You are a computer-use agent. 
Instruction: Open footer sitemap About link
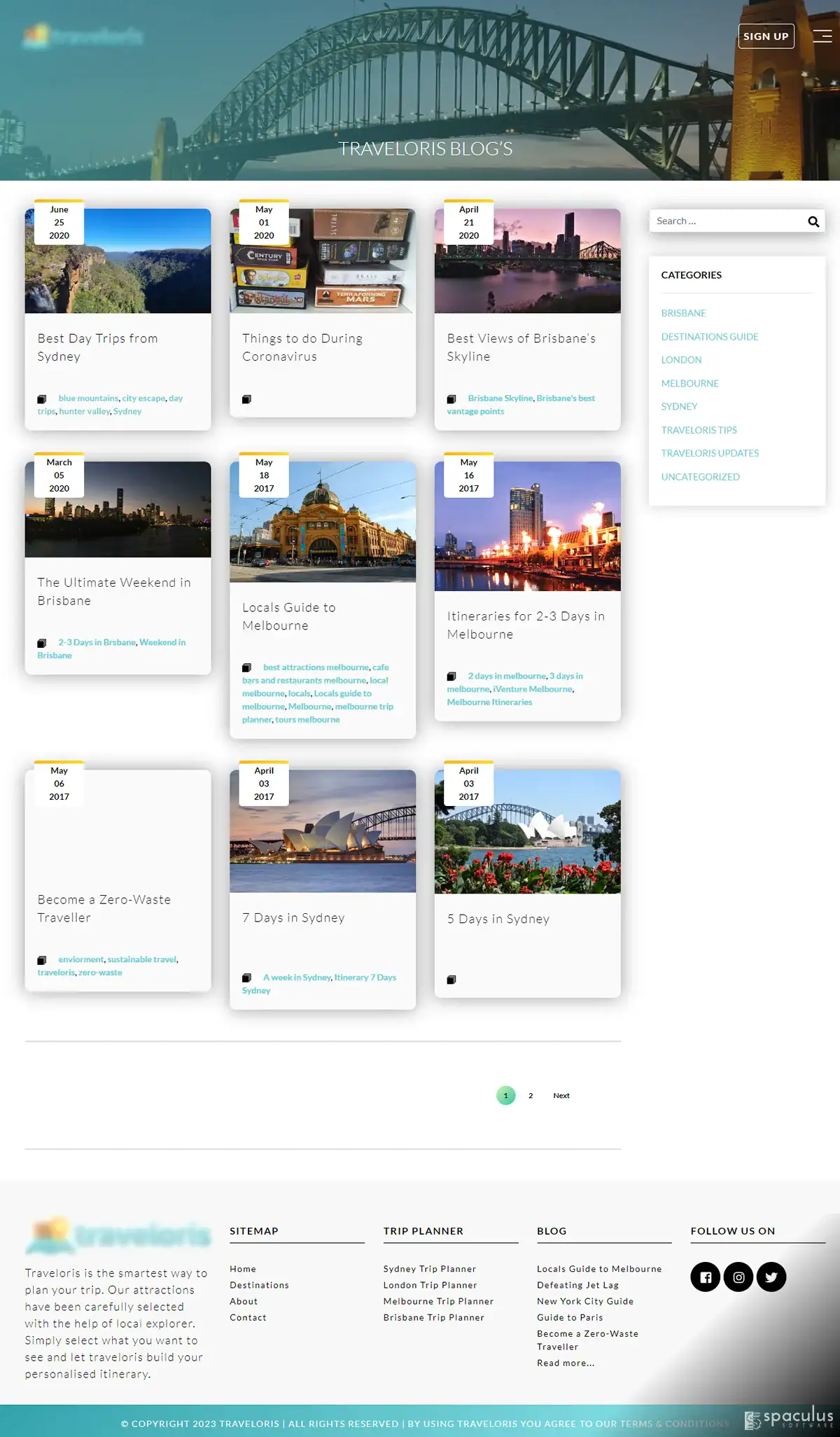244,1301
